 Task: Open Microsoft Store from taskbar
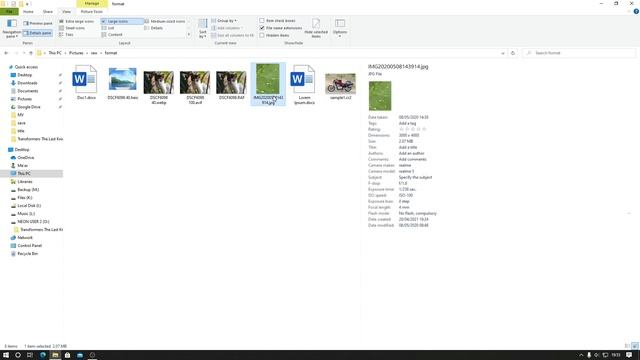click(67, 355)
